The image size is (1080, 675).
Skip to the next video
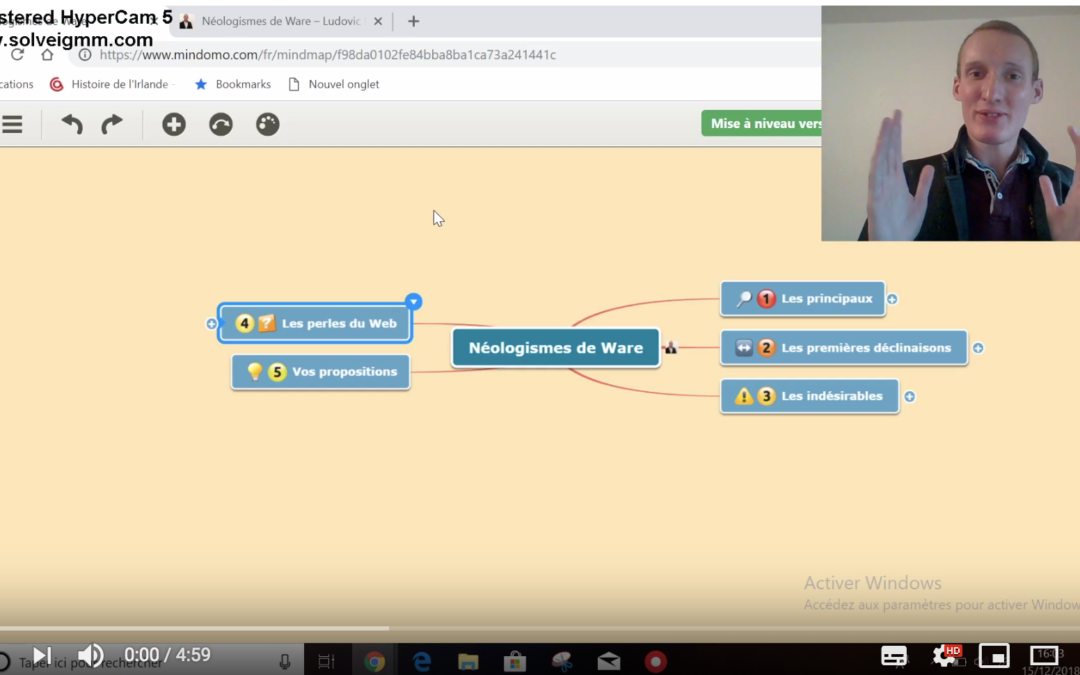click(x=42, y=656)
